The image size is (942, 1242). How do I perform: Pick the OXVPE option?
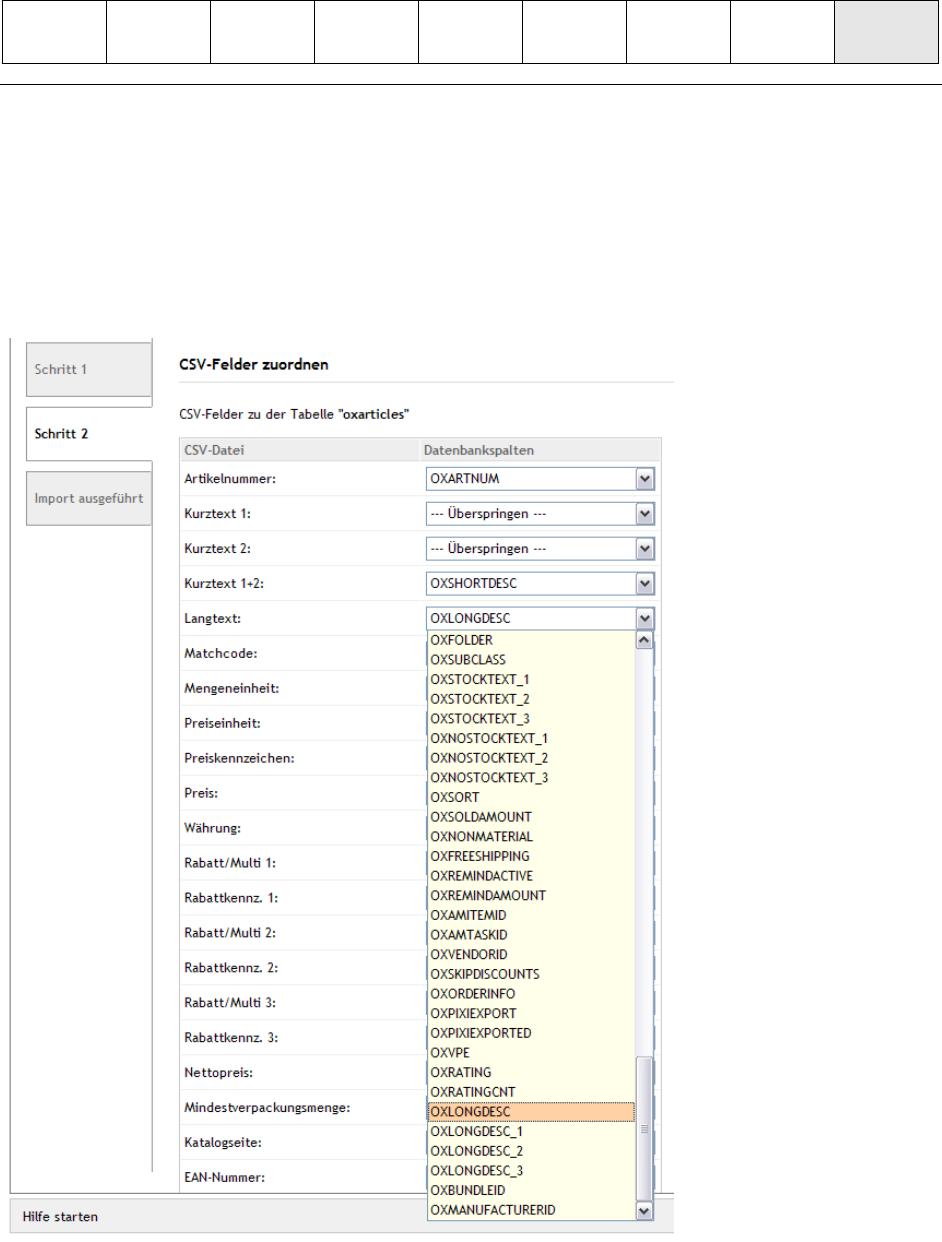pyautogui.click(x=531, y=1053)
